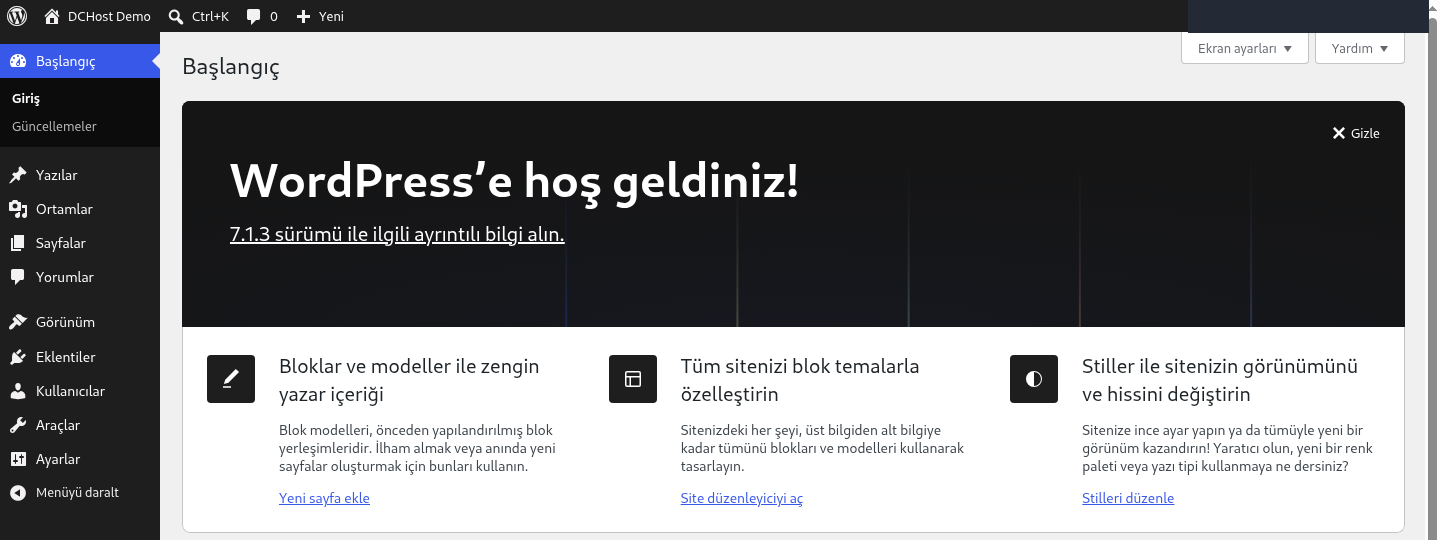The image size is (1440, 540).
Task: Click the WordPress logo in admin bar
Action: pyautogui.click(x=17, y=16)
